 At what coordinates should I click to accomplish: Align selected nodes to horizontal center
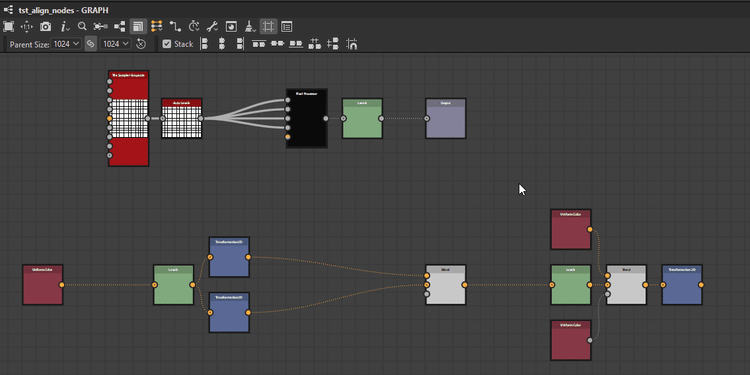(x=222, y=44)
